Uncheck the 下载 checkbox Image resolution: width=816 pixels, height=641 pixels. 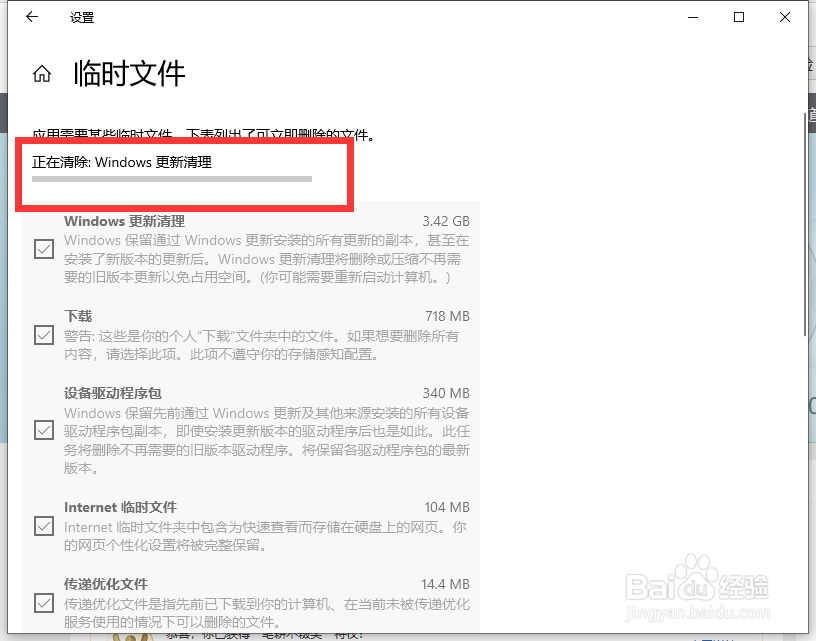[44, 335]
